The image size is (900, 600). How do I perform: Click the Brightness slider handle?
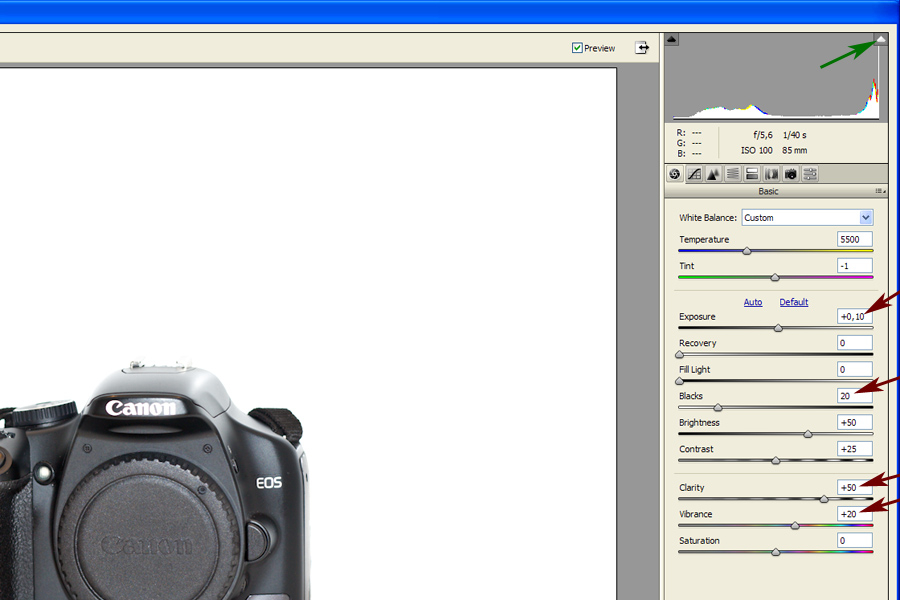(808, 433)
